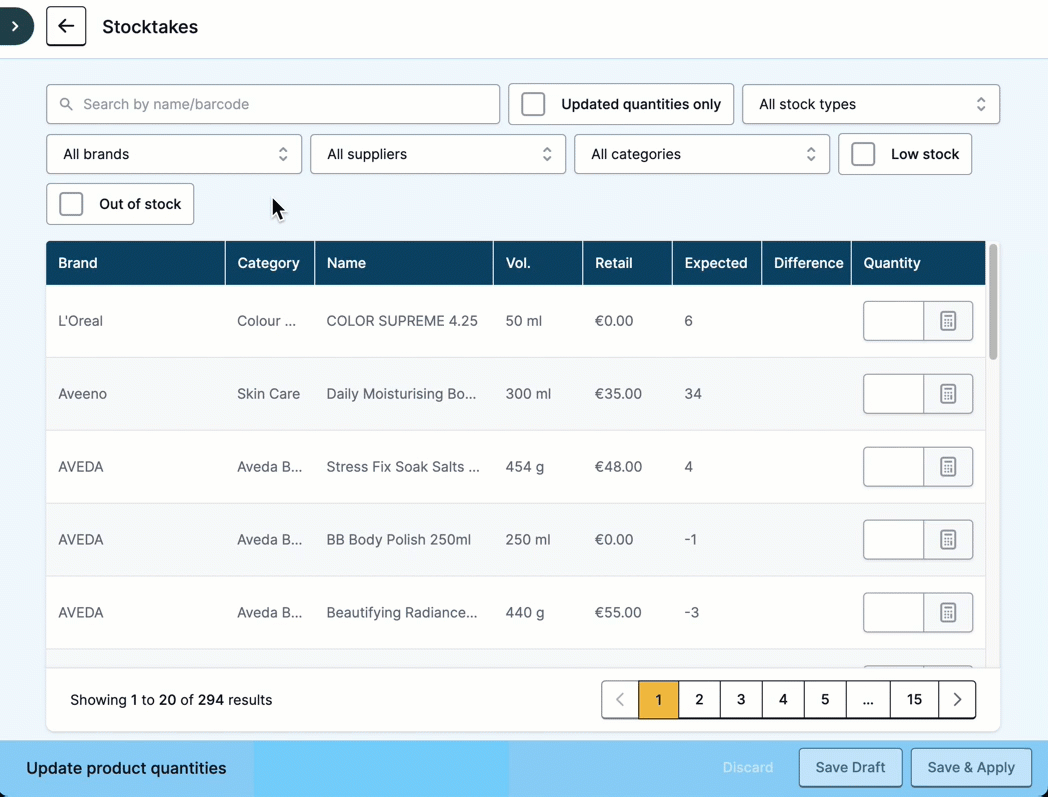Check the Out of stock filter
This screenshot has height=797, width=1048.
72,204
